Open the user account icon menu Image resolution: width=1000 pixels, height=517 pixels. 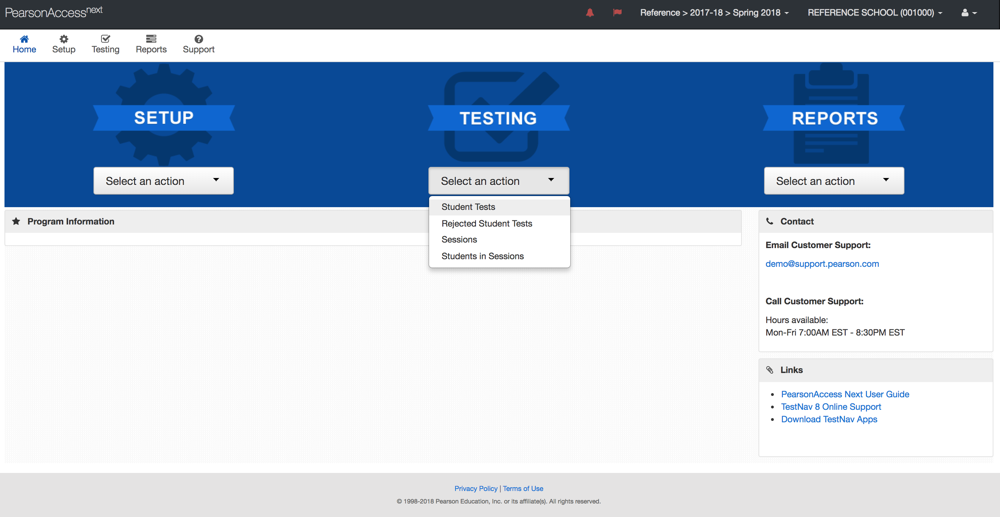point(968,13)
